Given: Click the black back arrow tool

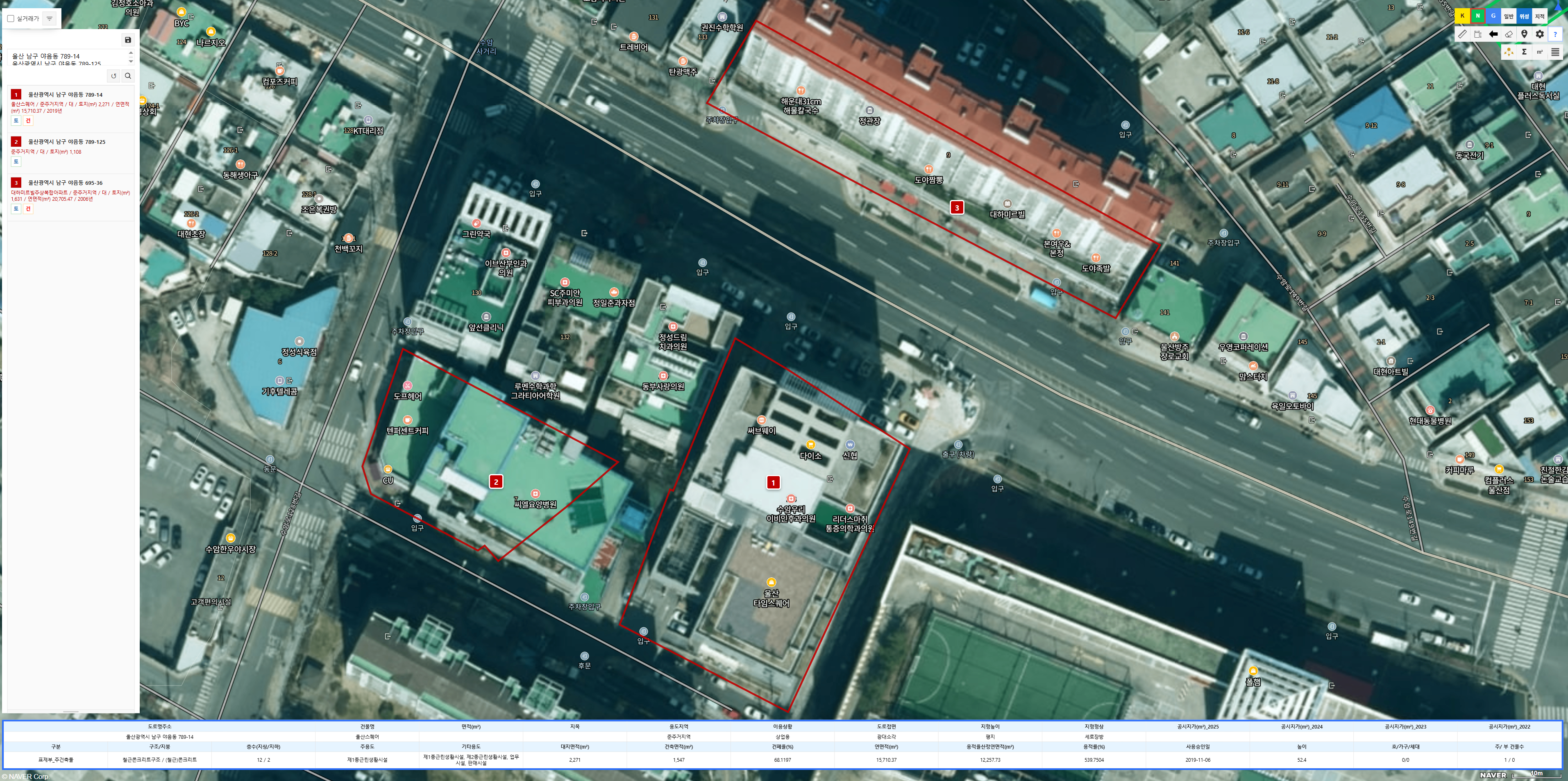Looking at the screenshot, I should click(1493, 34).
